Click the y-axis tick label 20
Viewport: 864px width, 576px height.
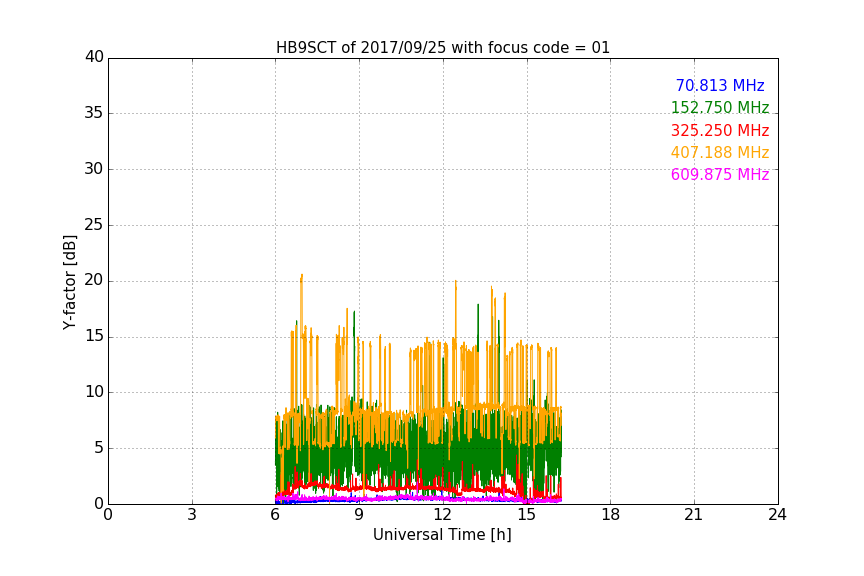(94, 280)
